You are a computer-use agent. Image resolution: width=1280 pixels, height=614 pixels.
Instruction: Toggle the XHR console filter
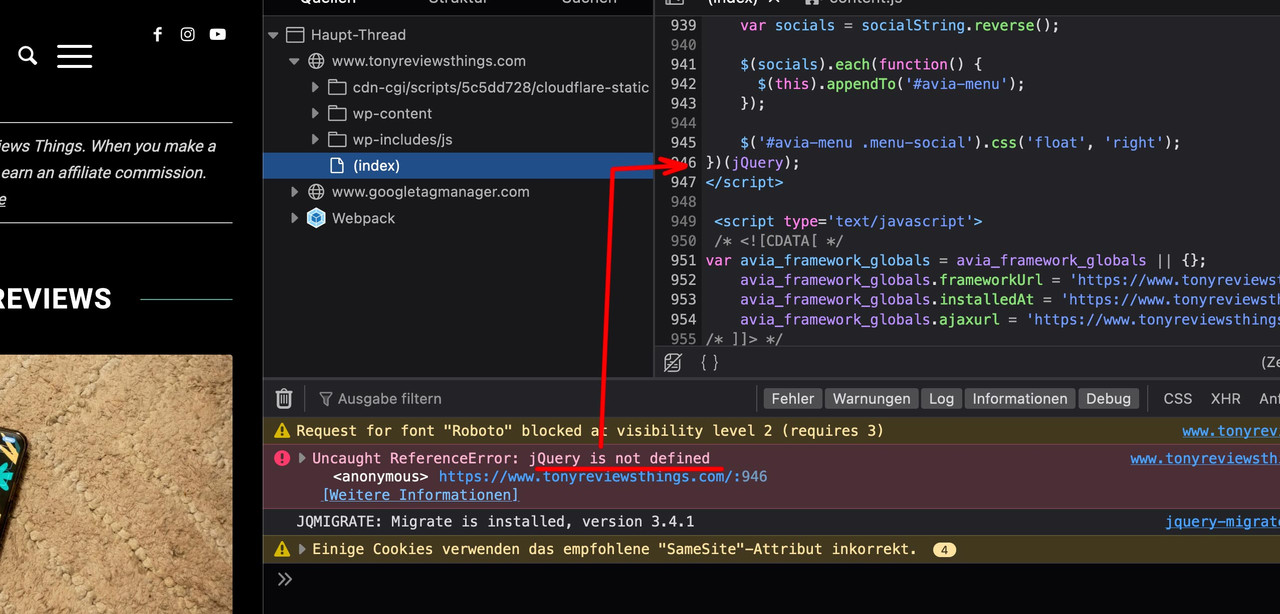coord(1226,398)
